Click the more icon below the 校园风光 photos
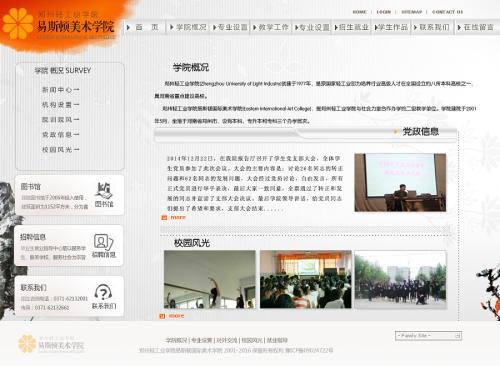This screenshot has height=366, width=500. pos(162,316)
